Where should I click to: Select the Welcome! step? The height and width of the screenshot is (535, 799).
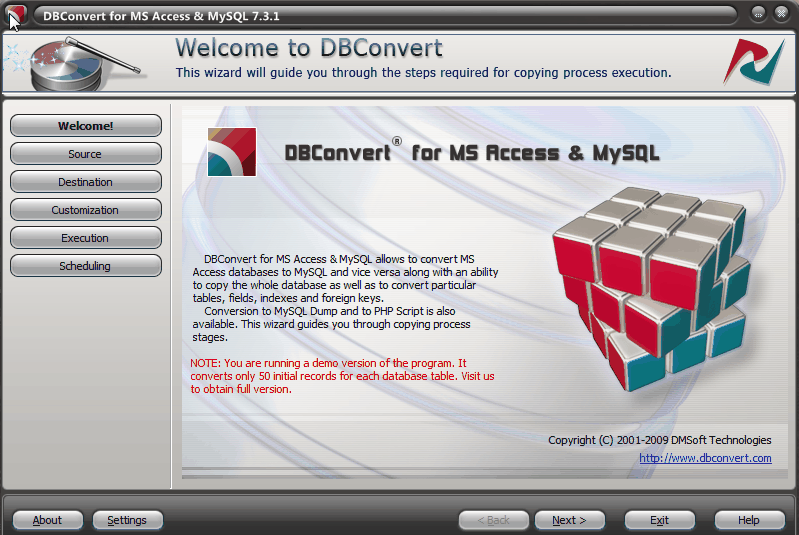(86, 126)
